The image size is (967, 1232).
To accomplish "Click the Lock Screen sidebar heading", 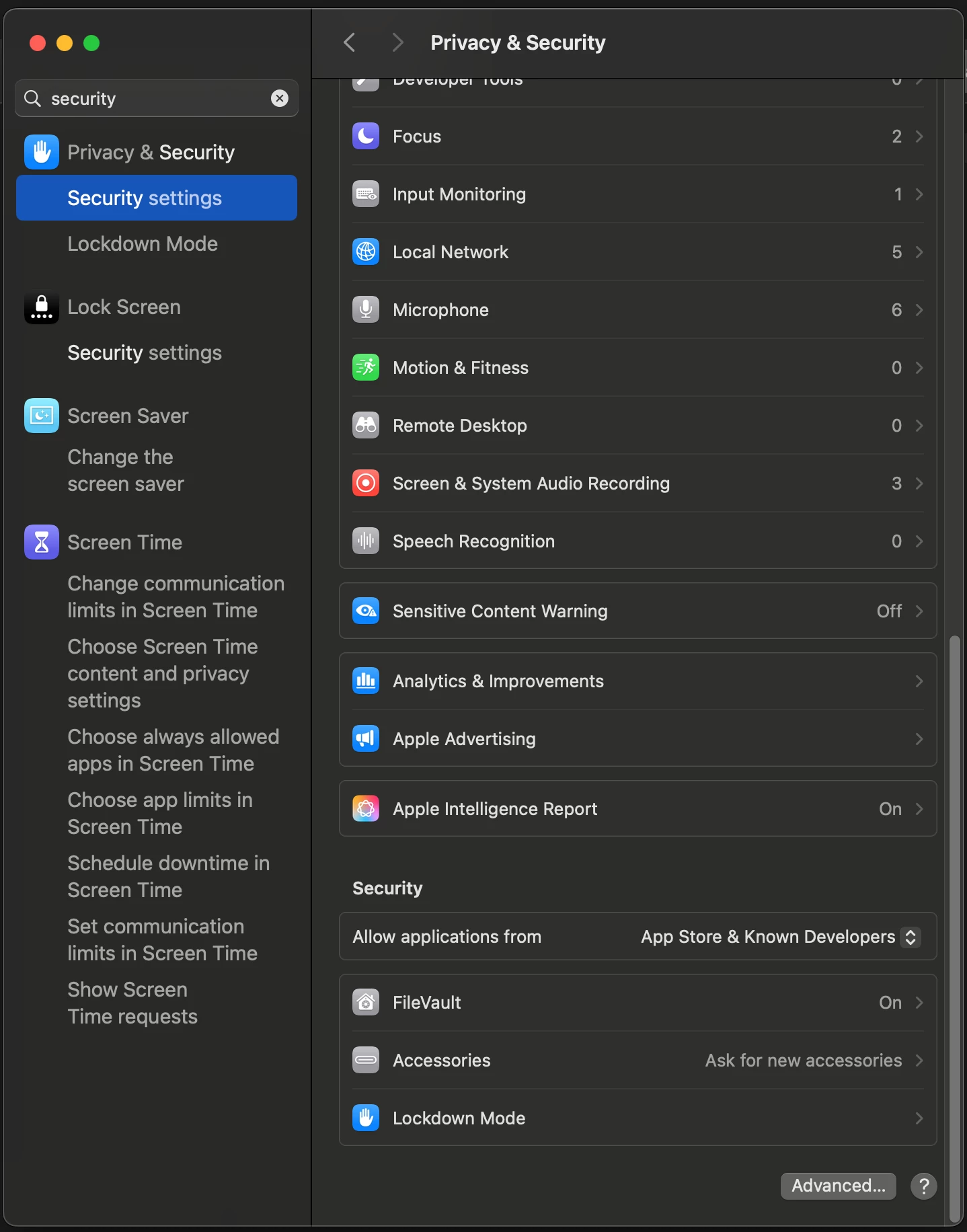I will click(x=124, y=307).
